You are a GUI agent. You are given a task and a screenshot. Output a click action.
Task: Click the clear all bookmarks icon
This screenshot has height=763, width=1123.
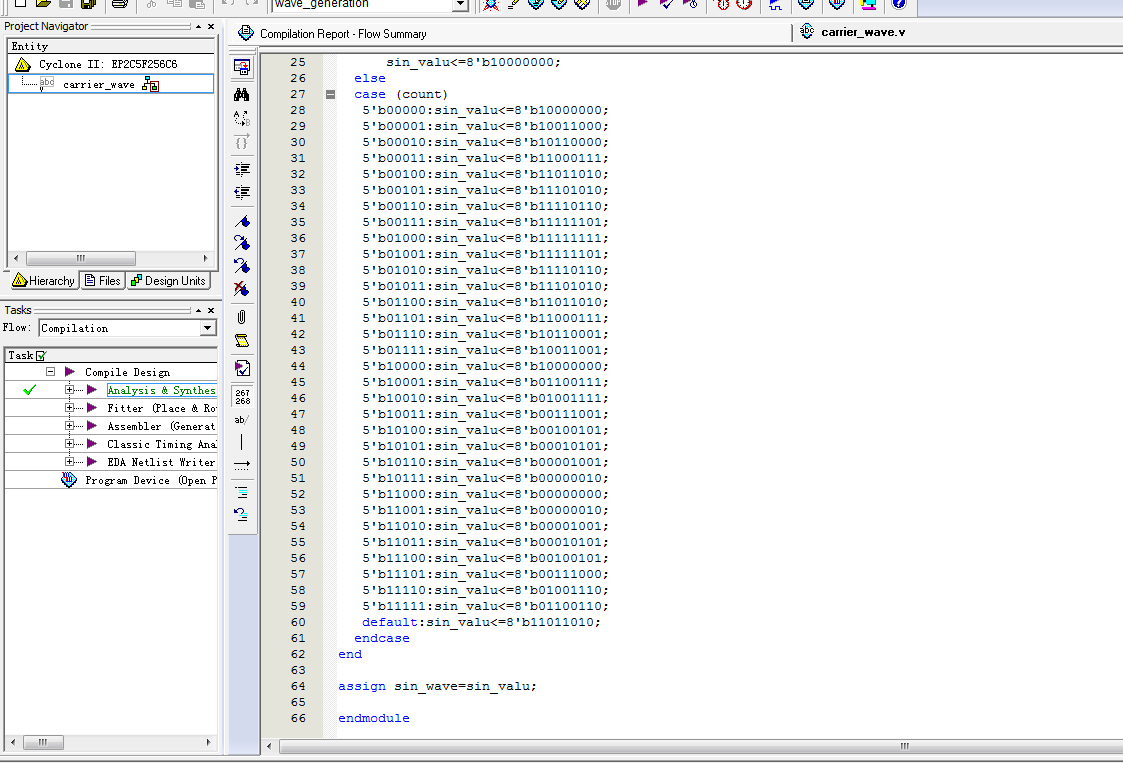coord(241,289)
